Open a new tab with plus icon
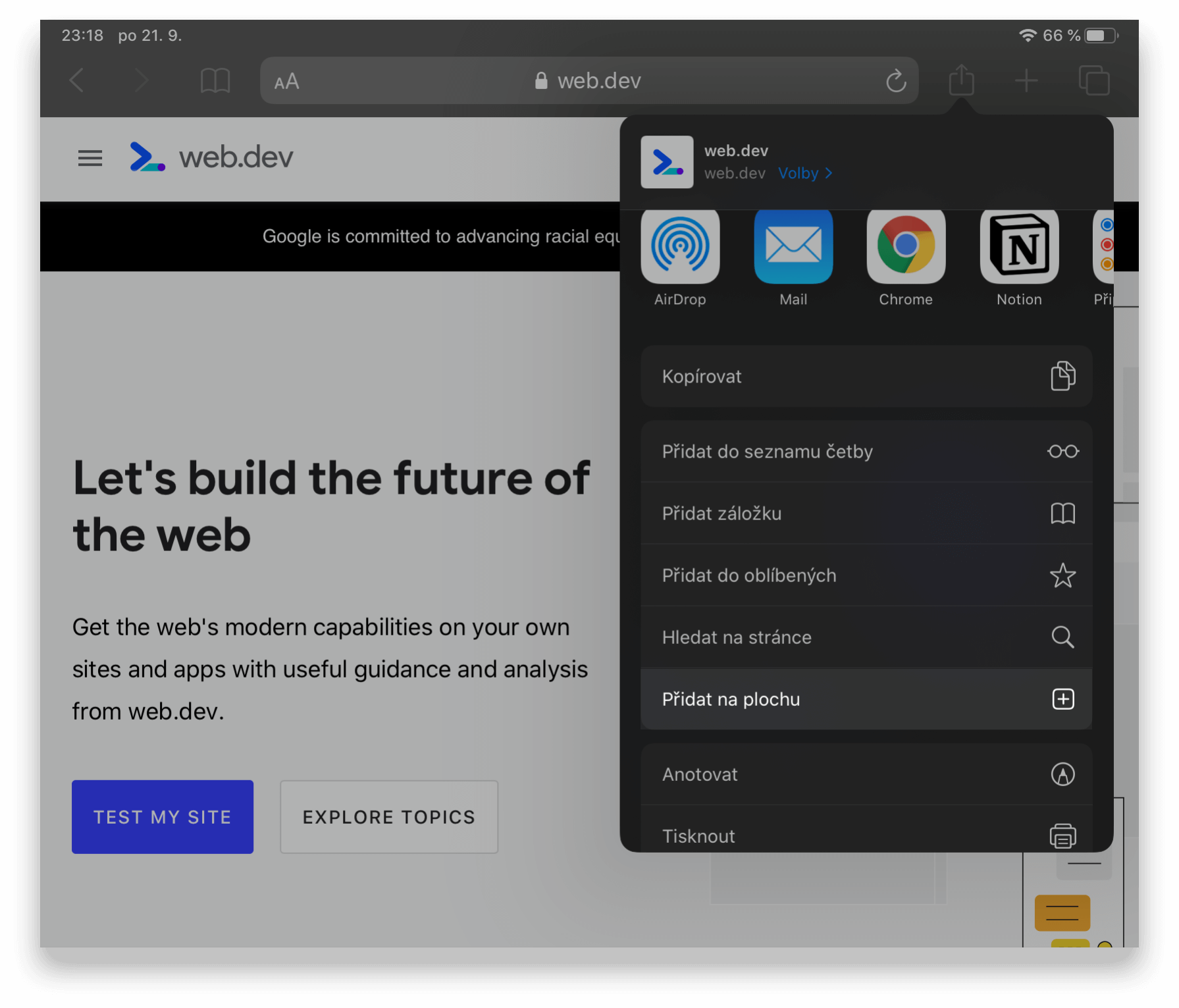This screenshot has width=1179, height=1008. click(1026, 81)
